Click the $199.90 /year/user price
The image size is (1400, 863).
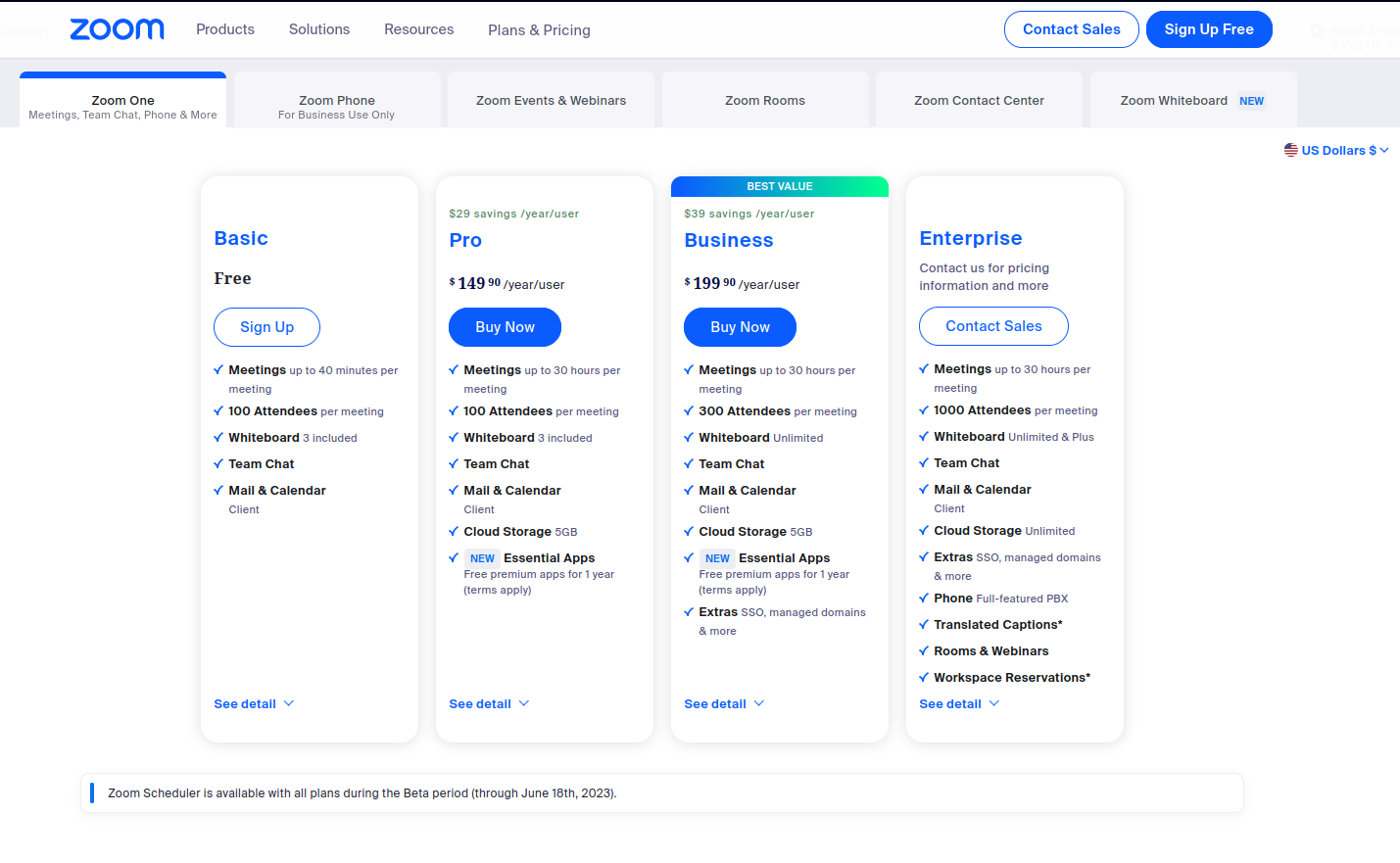[x=742, y=283]
